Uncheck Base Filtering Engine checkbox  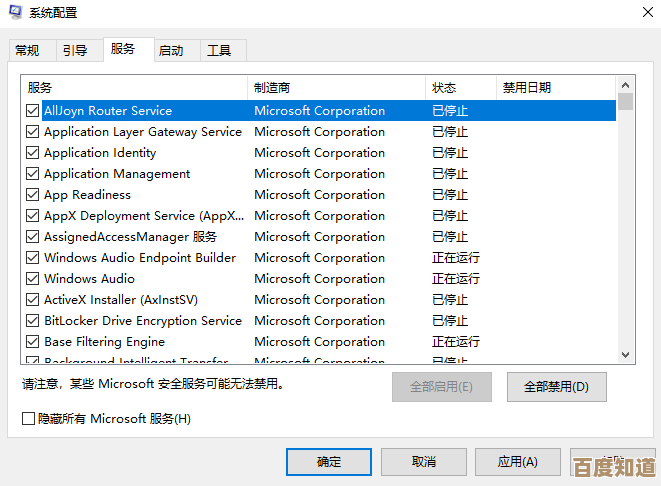tap(33, 342)
